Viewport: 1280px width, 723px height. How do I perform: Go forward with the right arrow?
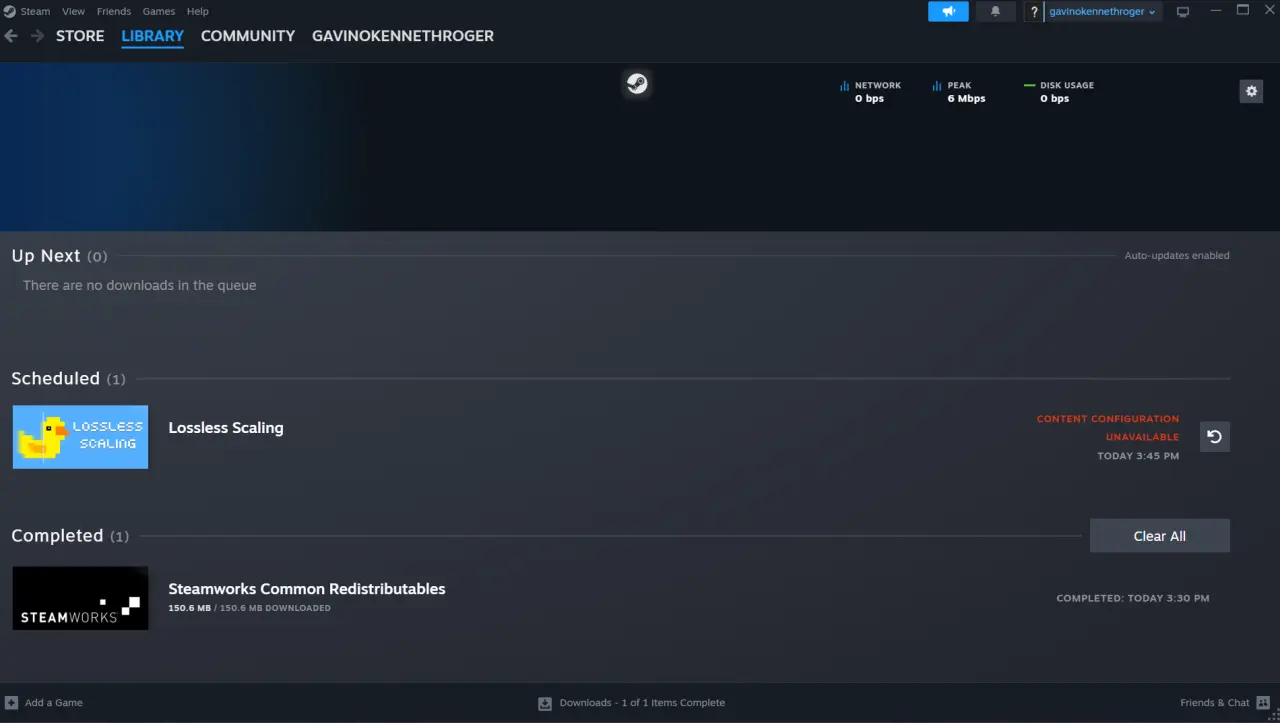pos(37,36)
